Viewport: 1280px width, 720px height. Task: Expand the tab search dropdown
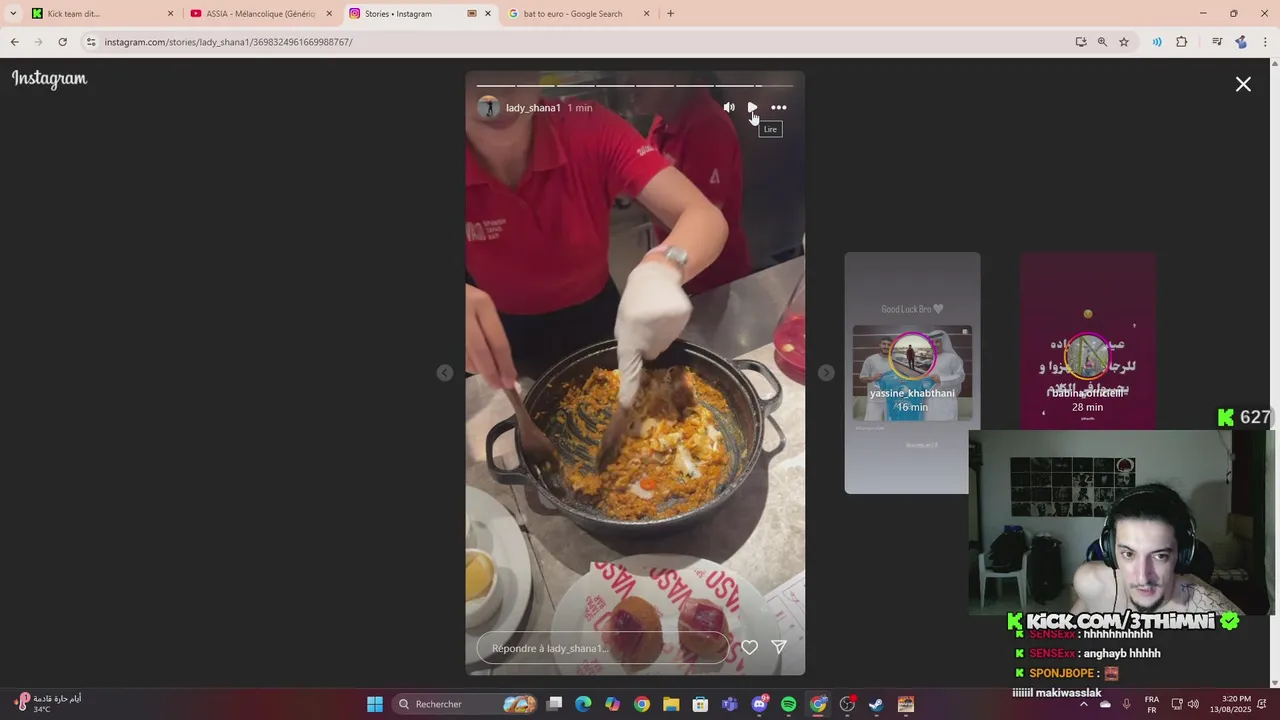[x=13, y=14]
